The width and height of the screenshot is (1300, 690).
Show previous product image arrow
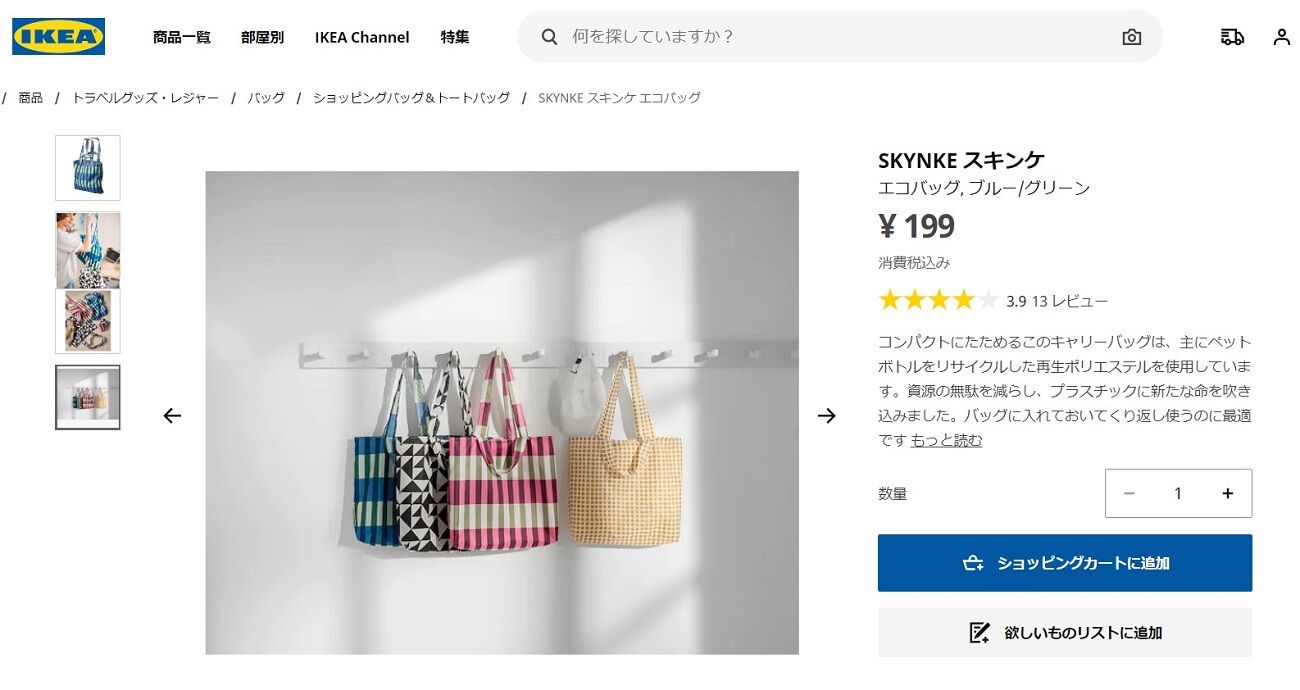pyautogui.click(x=172, y=415)
